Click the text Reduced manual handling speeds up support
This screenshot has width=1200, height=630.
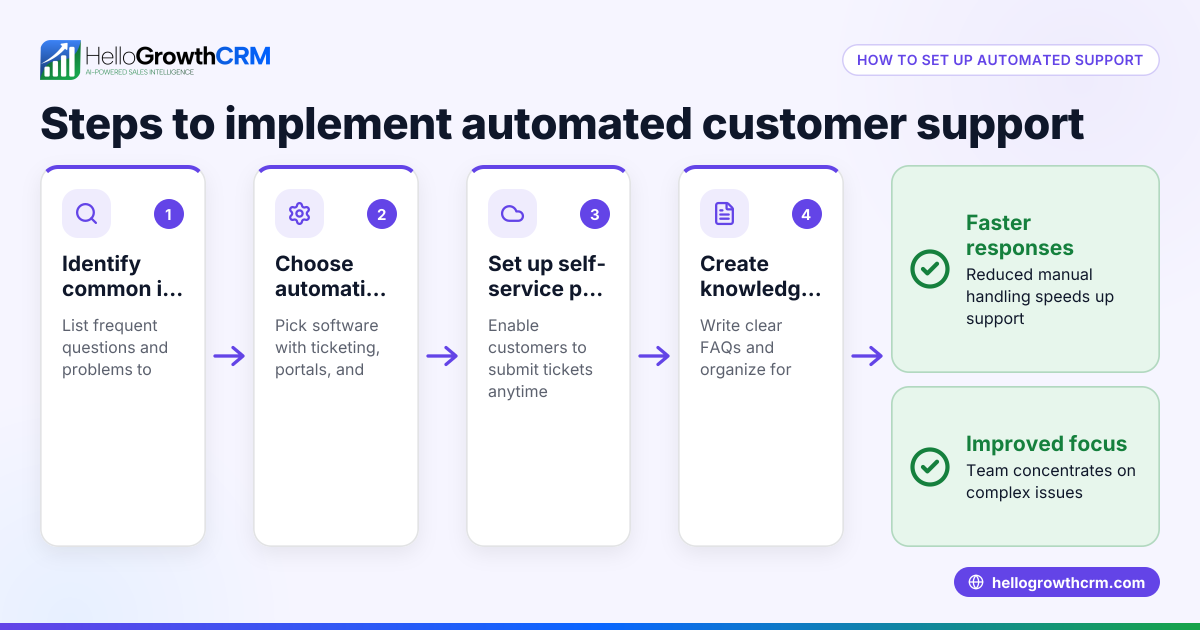[x=1040, y=297]
